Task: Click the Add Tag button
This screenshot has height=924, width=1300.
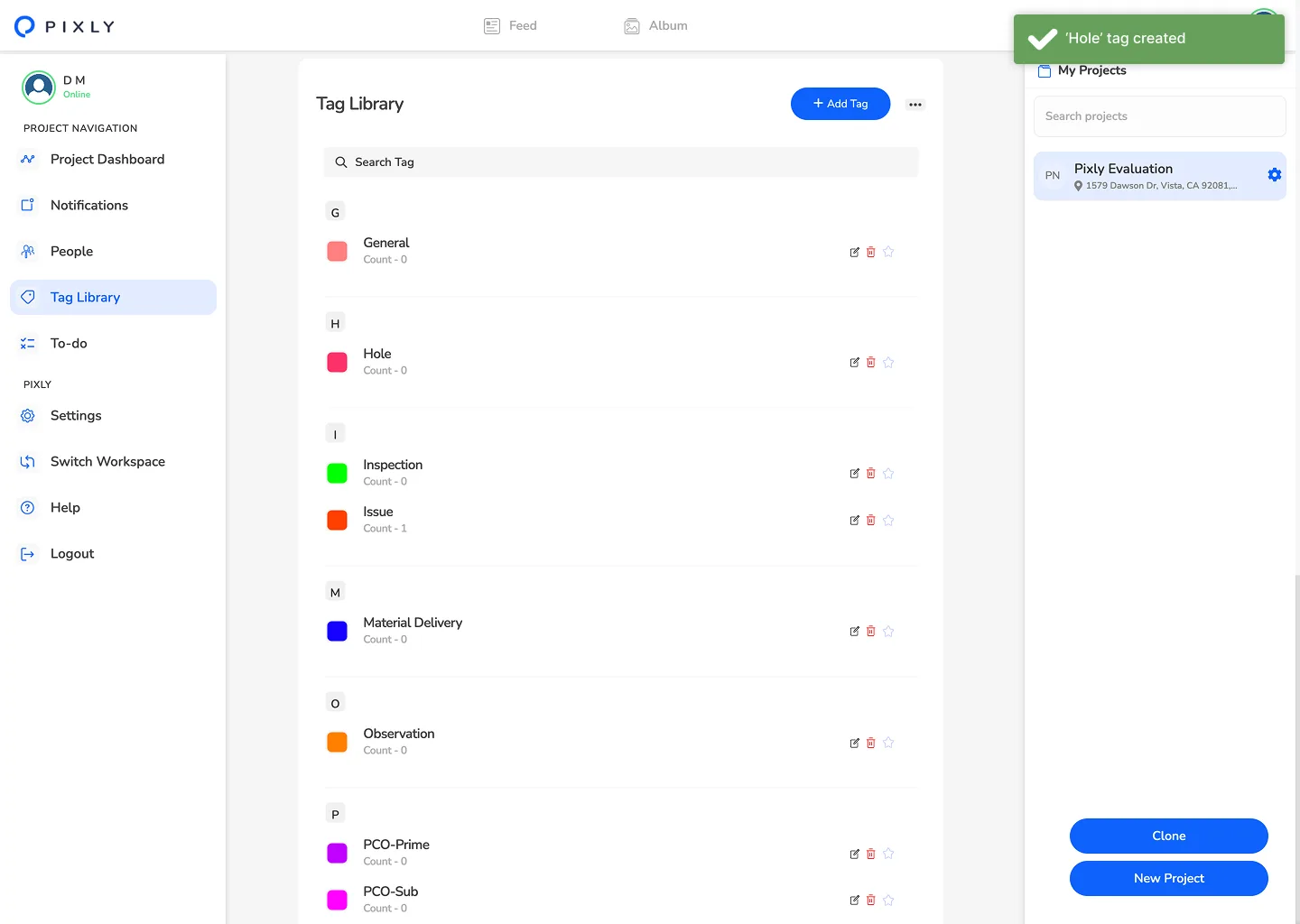Action: [840, 104]
